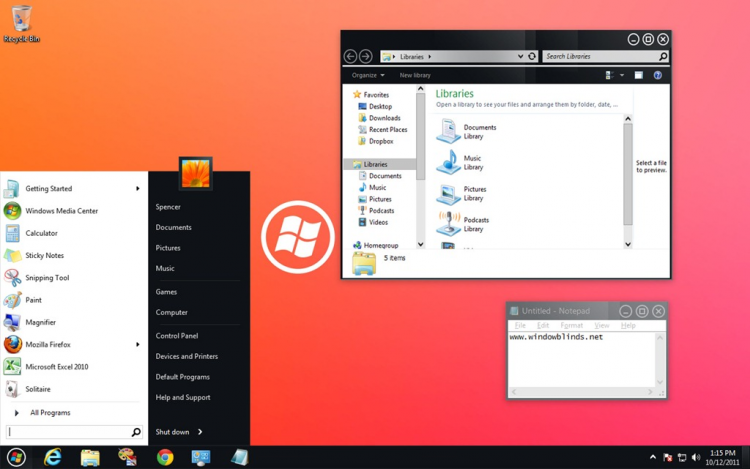
Task: Click the Start menu search input field
Action: pyautogui.click(x=68, y=432)
